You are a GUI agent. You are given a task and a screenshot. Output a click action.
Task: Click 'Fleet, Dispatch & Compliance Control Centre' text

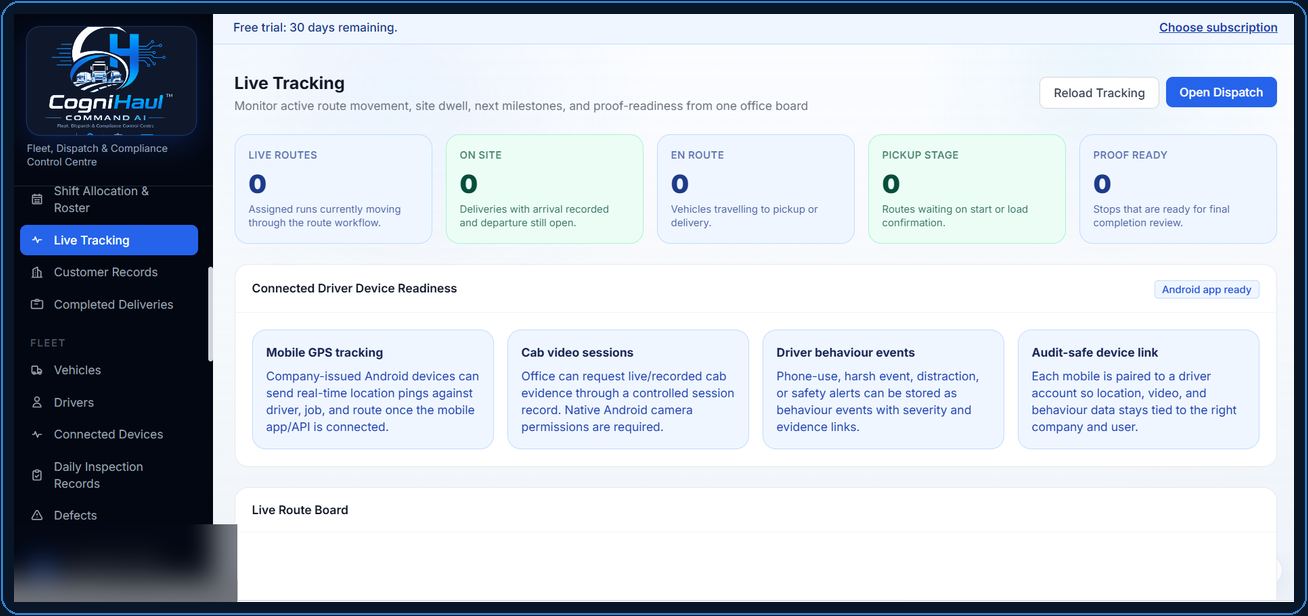tap(97, 155)
